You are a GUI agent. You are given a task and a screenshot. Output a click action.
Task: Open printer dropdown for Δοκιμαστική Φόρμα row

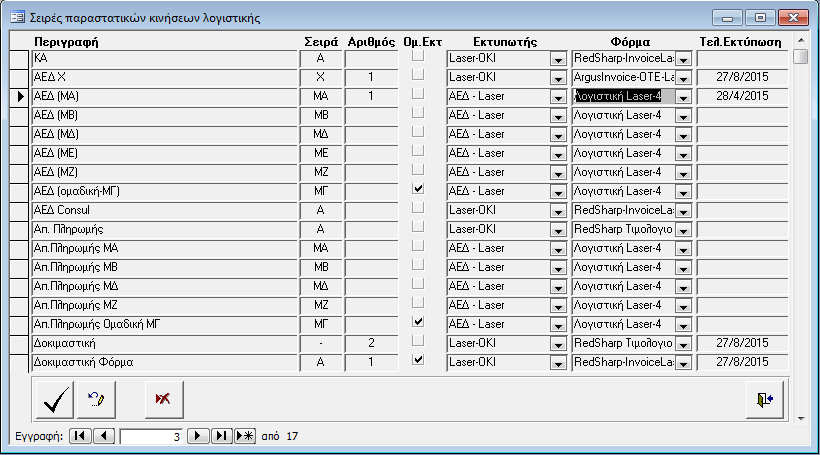pyautogui.click(x=558, y=361)
